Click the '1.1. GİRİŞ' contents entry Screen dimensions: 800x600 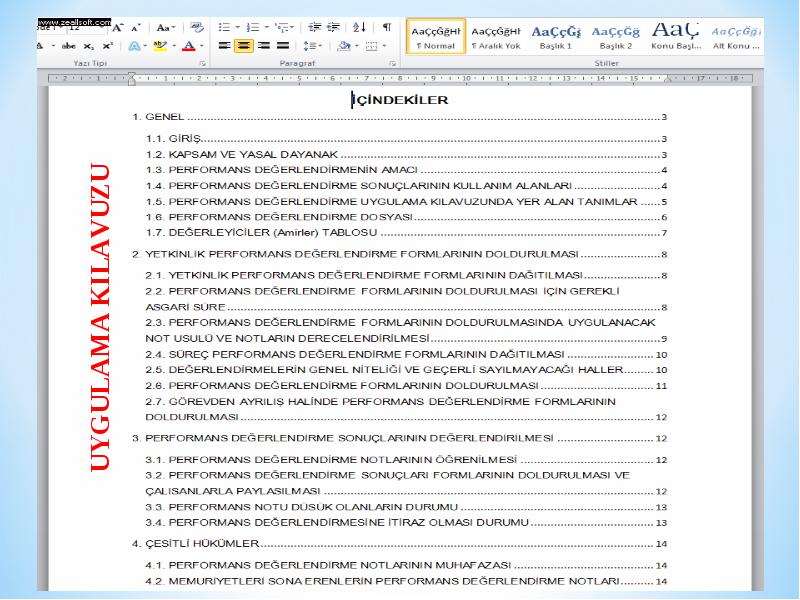(x=407, y=139)
